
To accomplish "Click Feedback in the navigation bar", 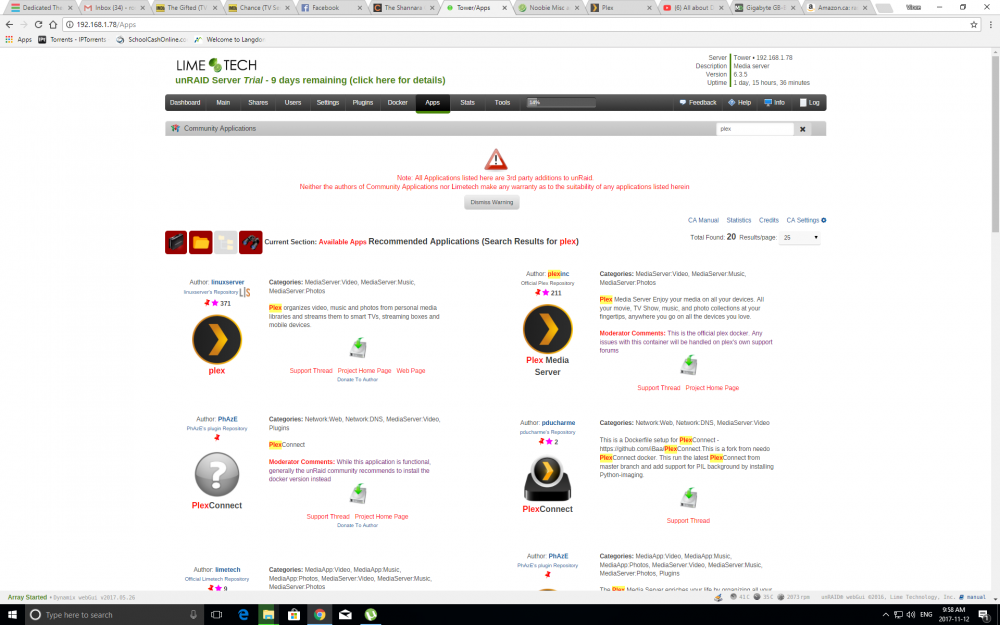I will click(x=698, y=103).
